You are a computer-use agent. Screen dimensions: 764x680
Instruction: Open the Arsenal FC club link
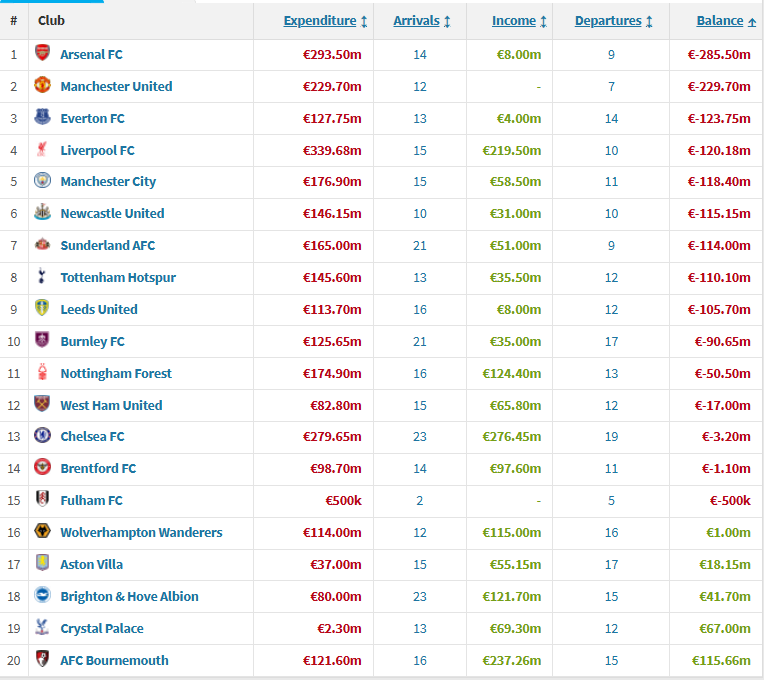pyautogui.click(x=91, y=55)
